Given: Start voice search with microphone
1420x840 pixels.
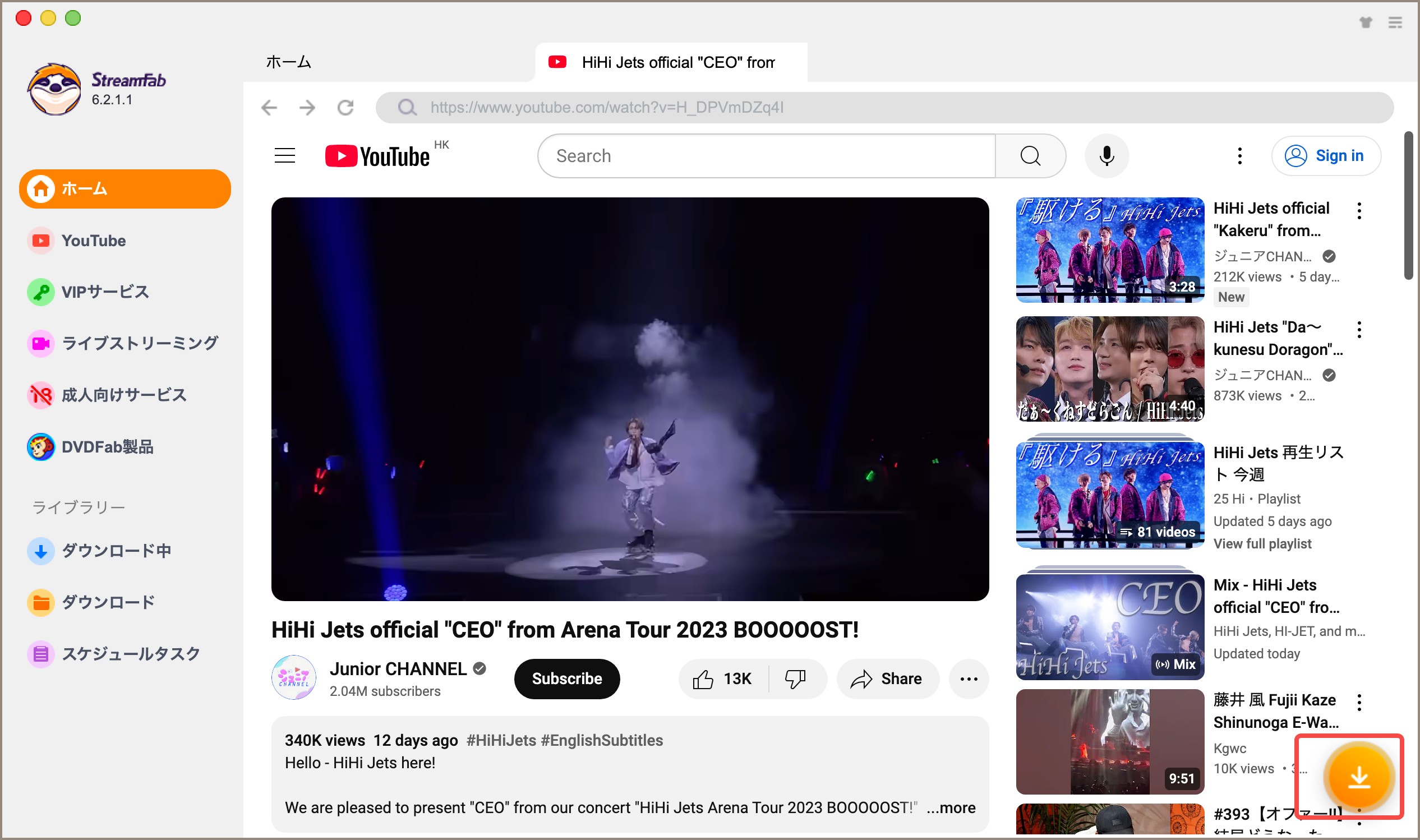Looking at the screenshot, I should 1107,156.
